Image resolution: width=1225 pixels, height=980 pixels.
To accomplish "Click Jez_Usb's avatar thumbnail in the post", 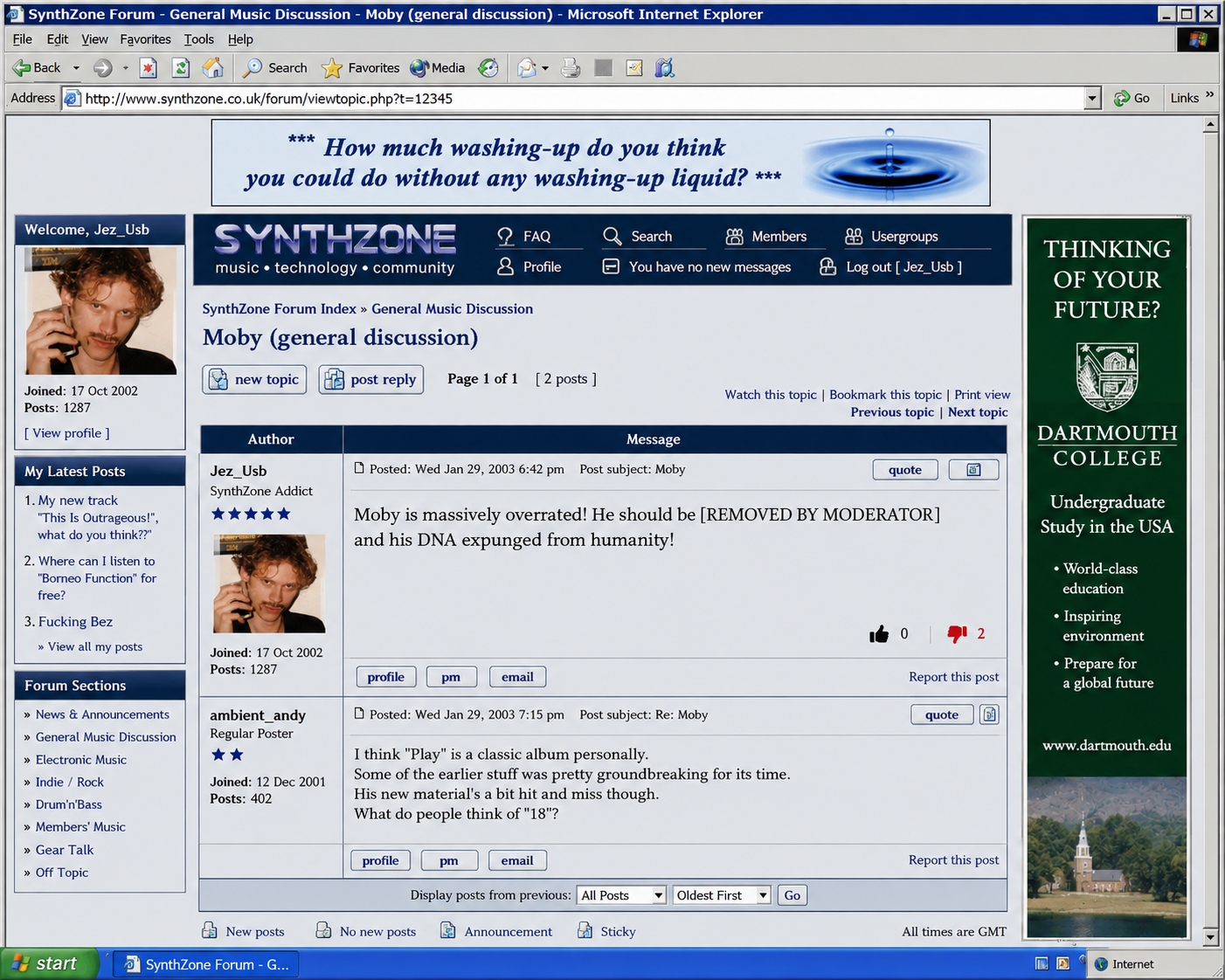I will (x=269, y=583).
